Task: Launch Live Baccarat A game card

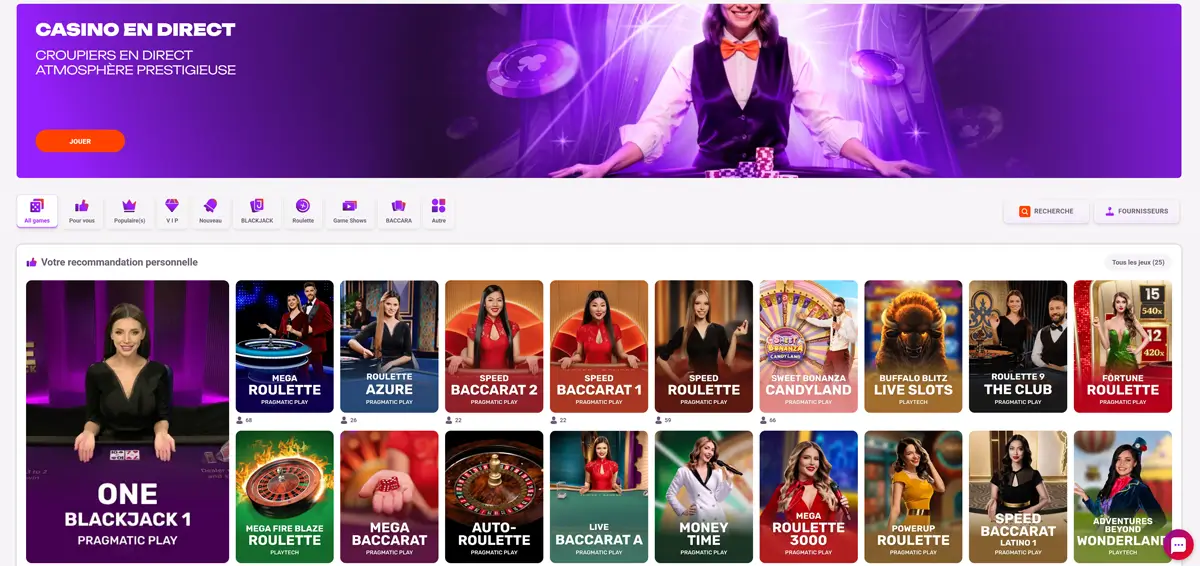Action: coord(599,496)
